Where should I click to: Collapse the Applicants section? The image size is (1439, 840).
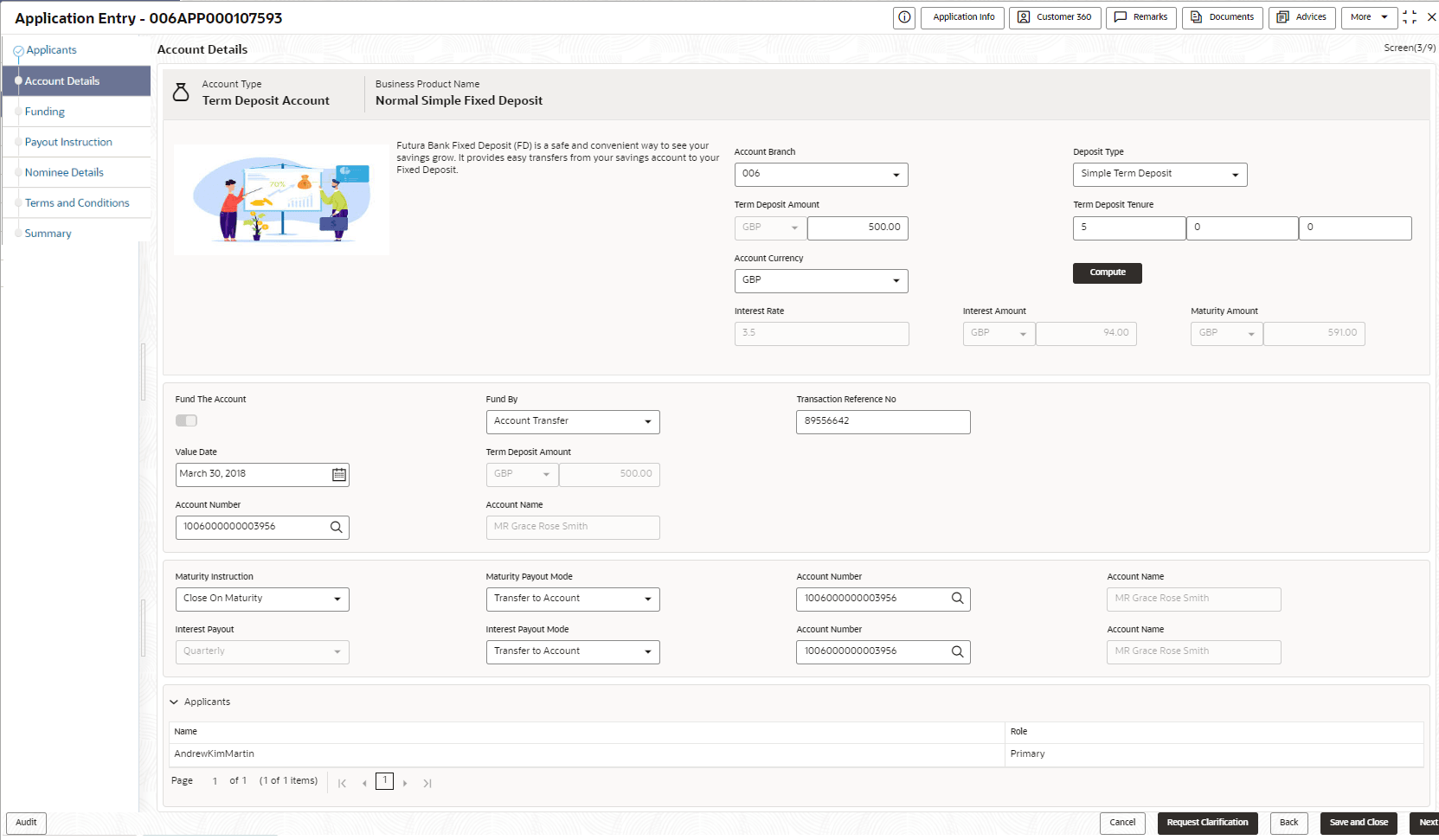(x=174, y=702)
